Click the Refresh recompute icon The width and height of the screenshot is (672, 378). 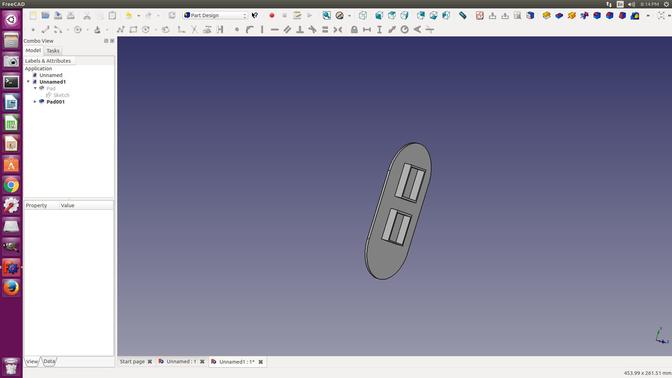point(172,15)
